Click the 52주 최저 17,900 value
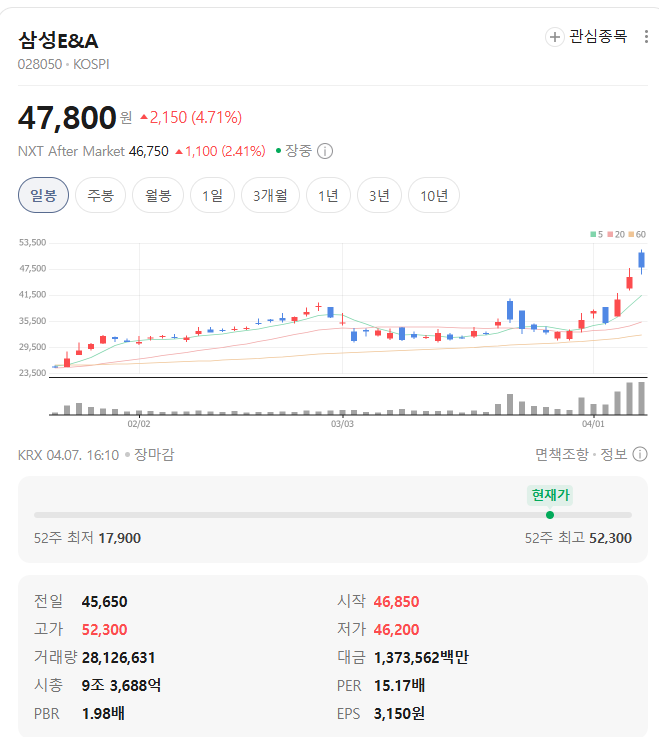The height and width of the screenshot is (737, 659). coord(120,538)
